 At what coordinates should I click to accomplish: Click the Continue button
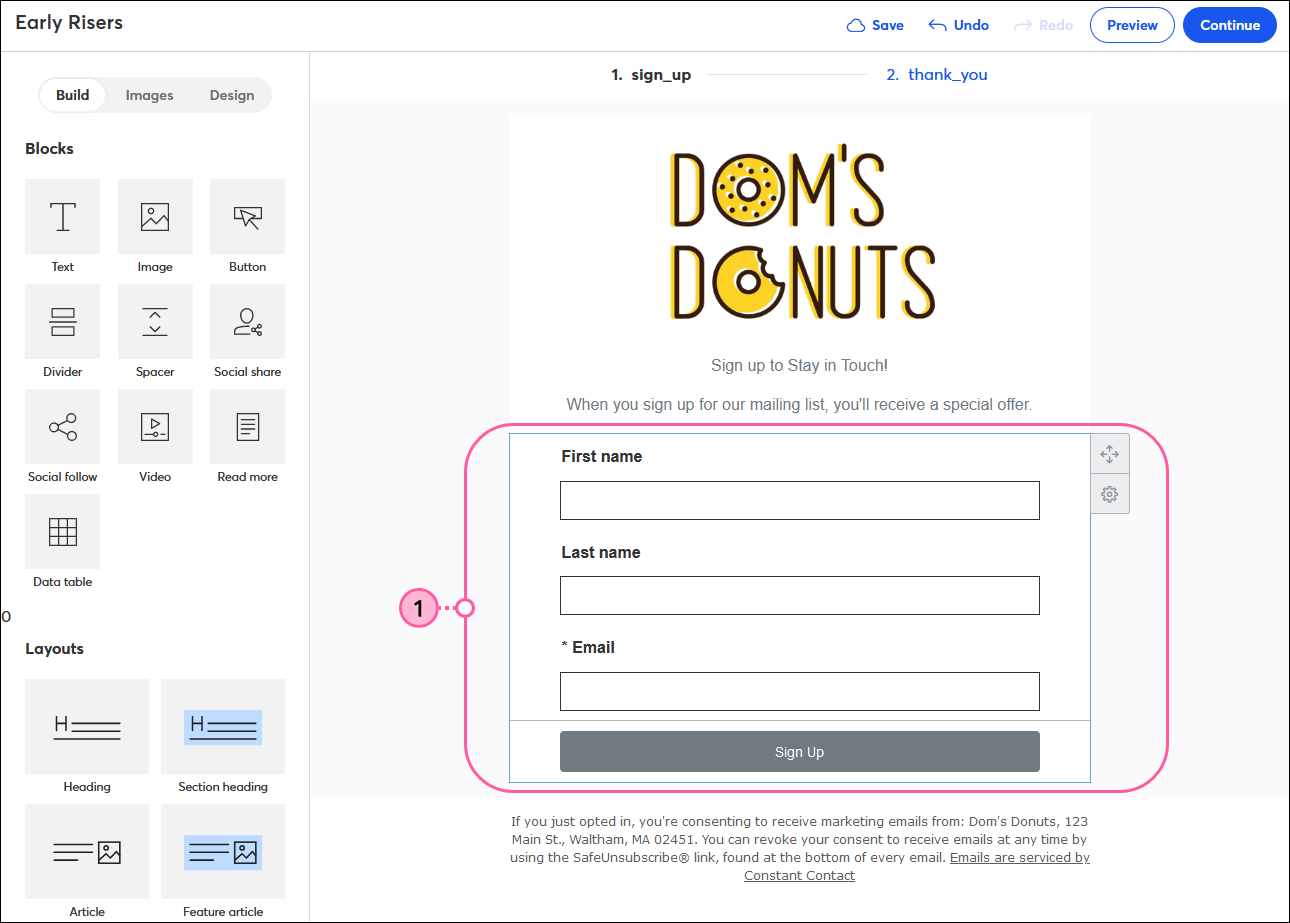pos(1230,26)
